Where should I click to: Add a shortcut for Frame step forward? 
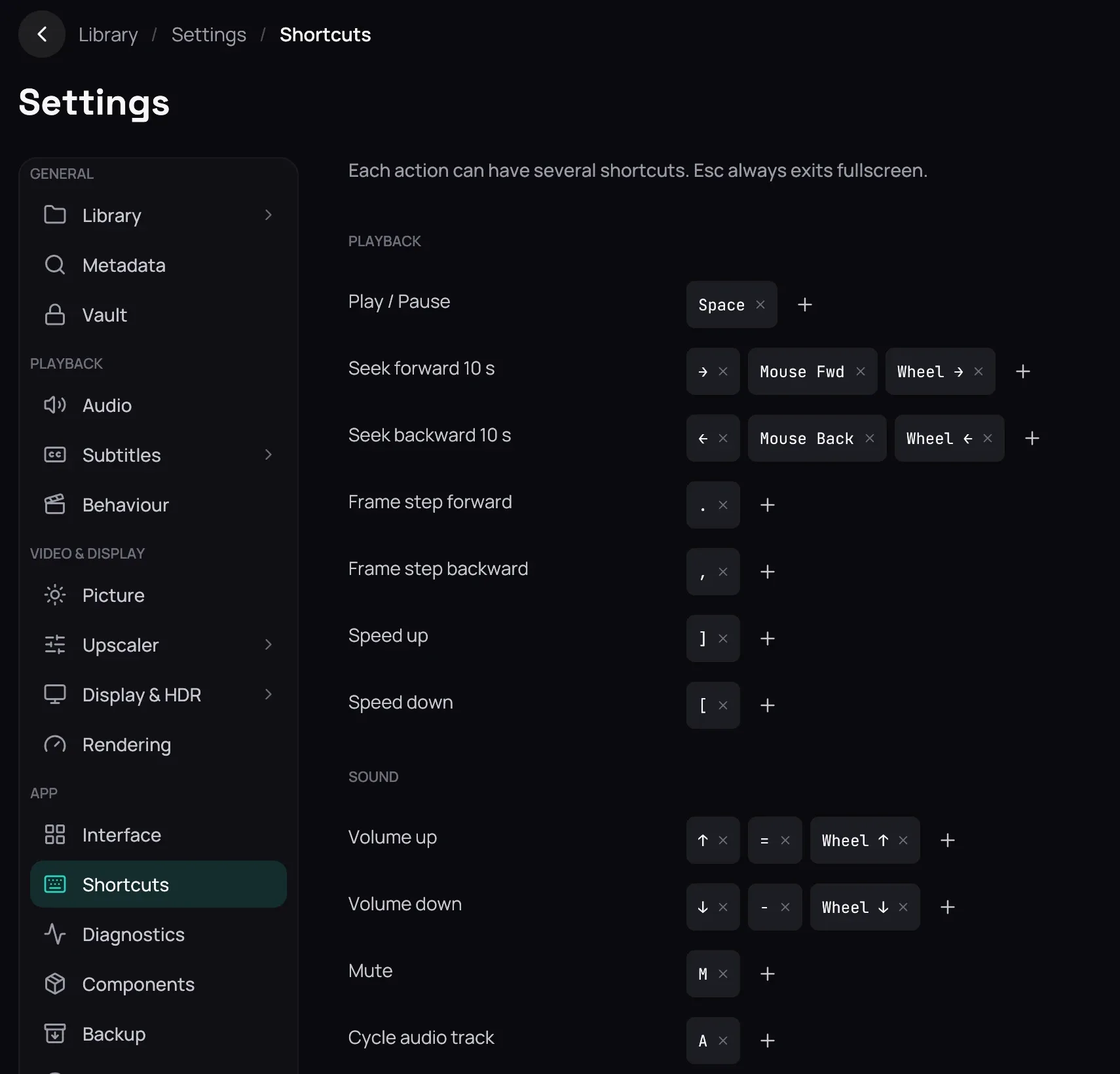(768, 505)
